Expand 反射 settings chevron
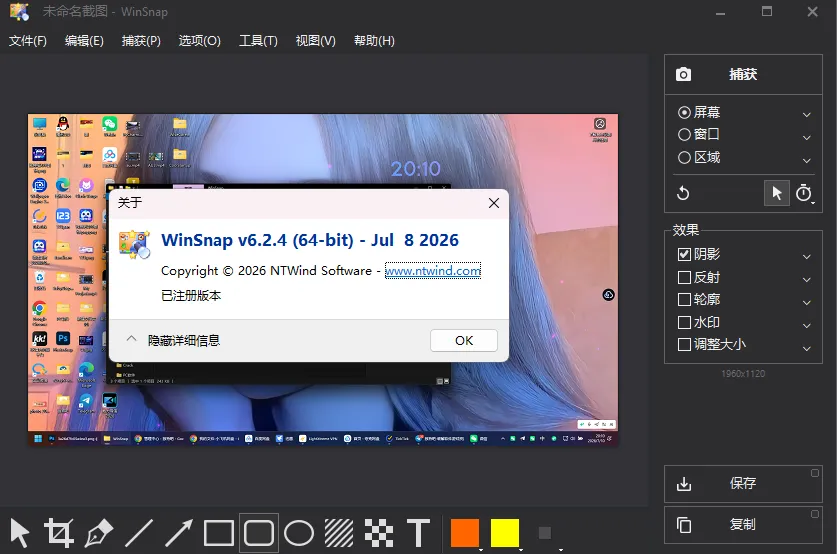The image size is (837, 554). (x=807, y=280)
